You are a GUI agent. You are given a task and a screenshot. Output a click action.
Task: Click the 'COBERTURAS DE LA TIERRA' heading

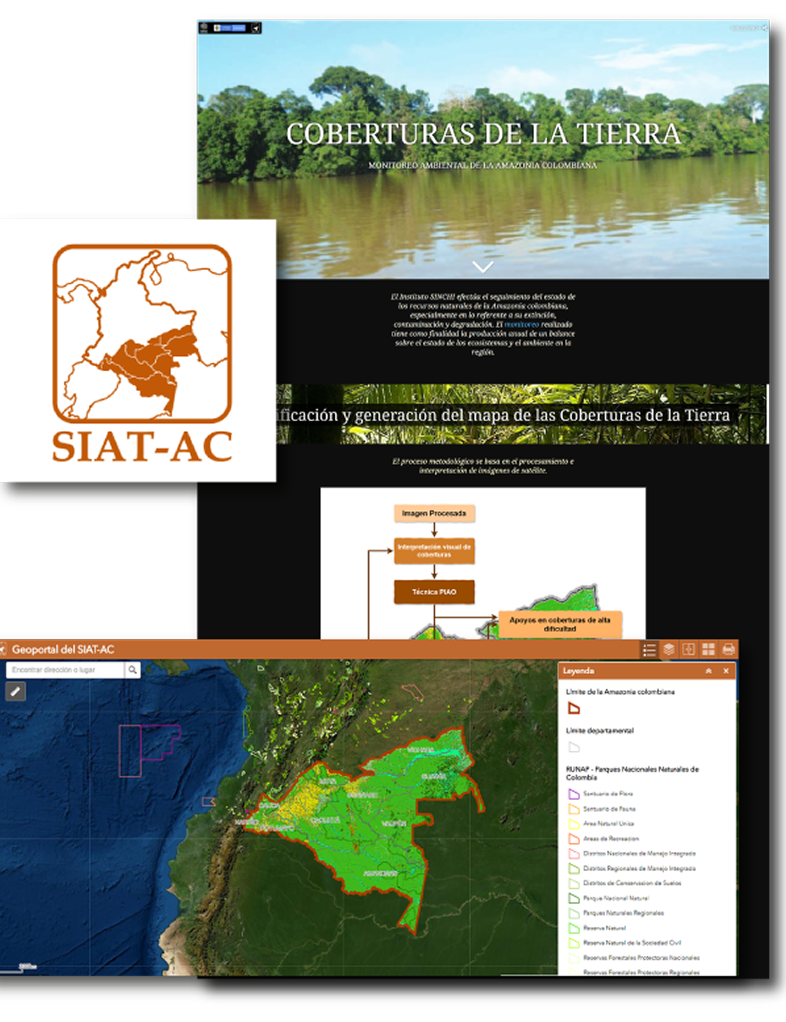[x=483, y=134]
